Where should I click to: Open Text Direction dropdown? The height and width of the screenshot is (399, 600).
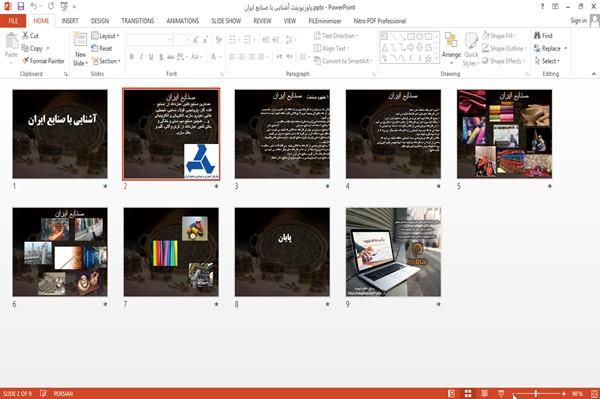336,36
